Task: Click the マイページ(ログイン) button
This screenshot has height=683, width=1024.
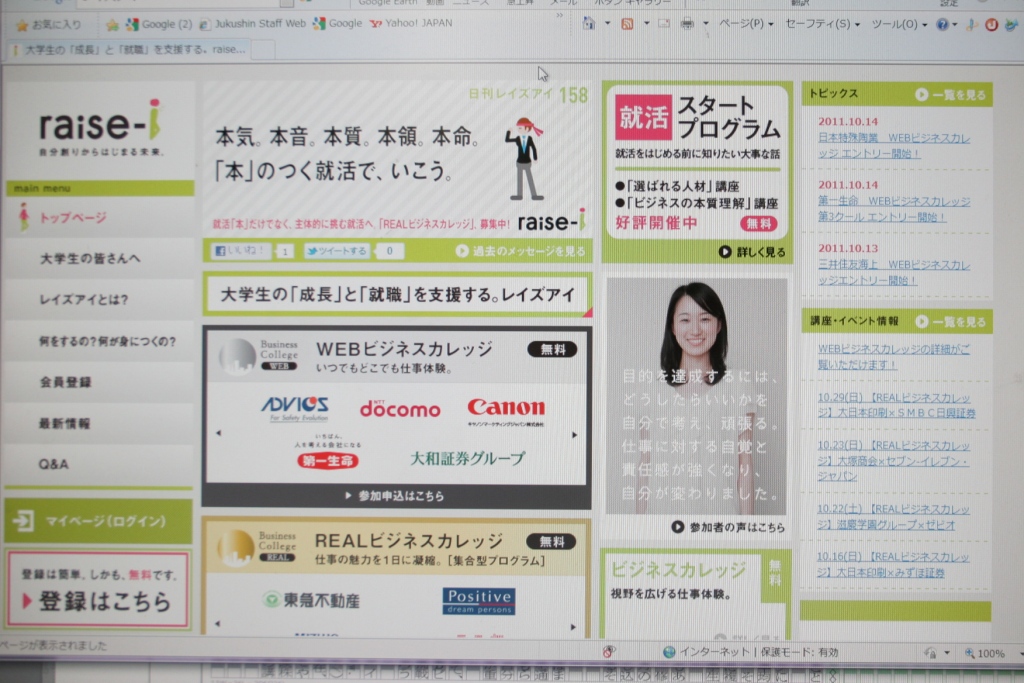Action: (99, 521)
